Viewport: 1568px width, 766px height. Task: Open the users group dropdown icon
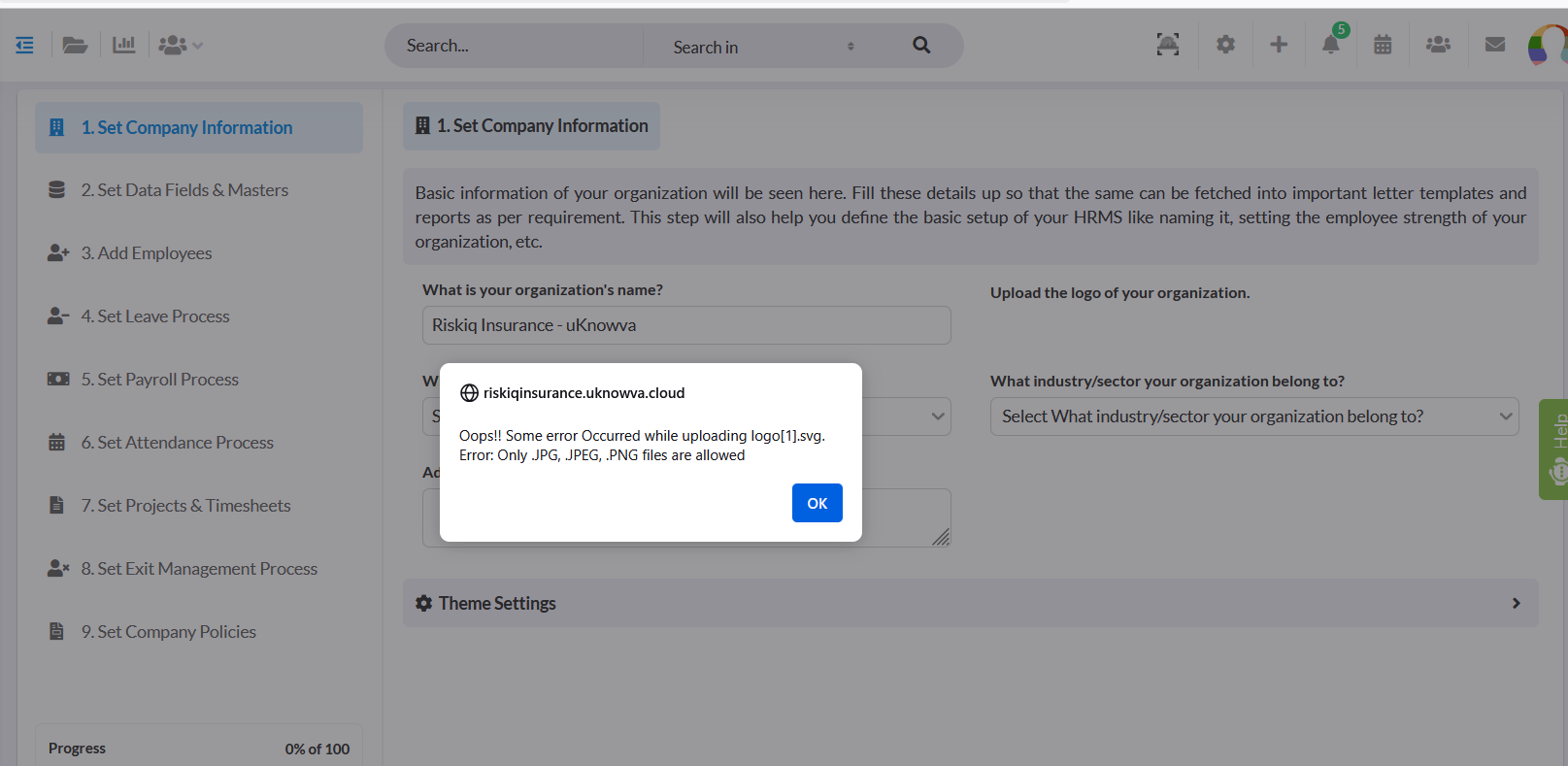180,45
